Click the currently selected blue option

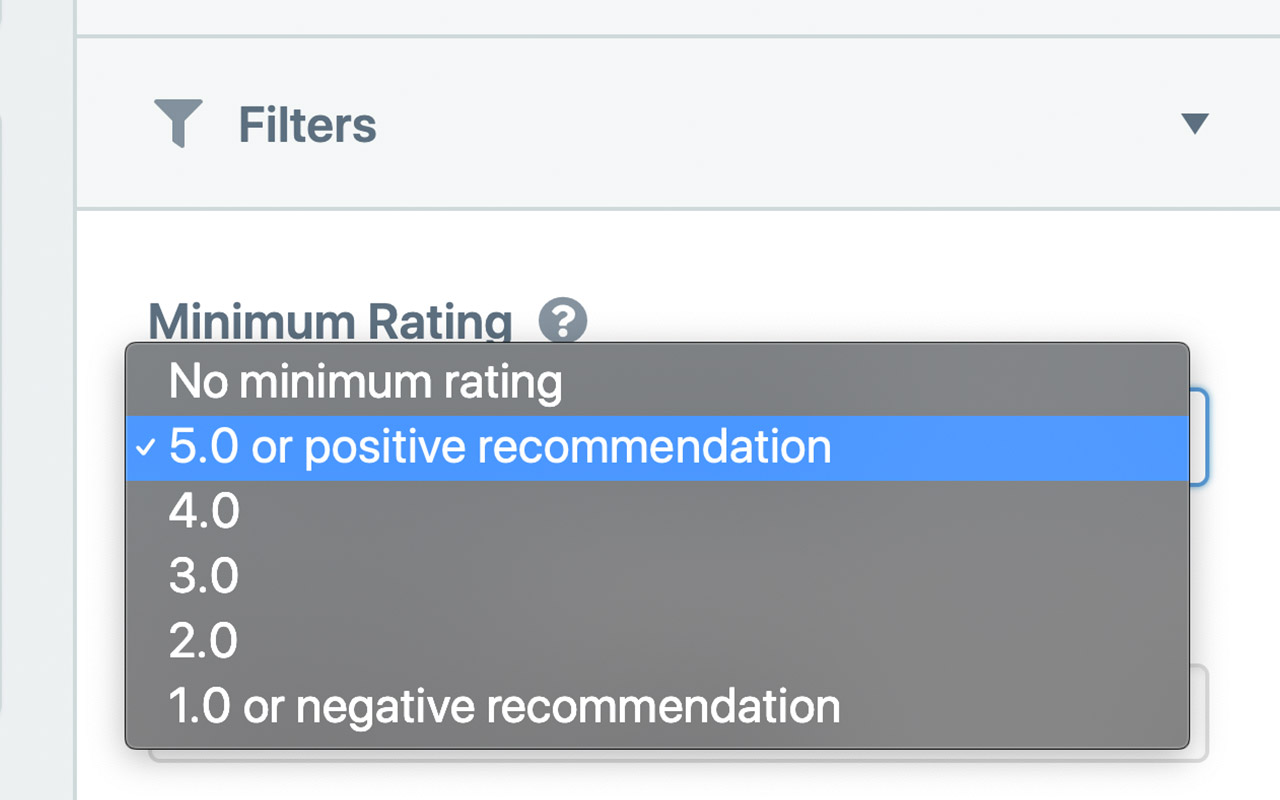click(499, 446)
